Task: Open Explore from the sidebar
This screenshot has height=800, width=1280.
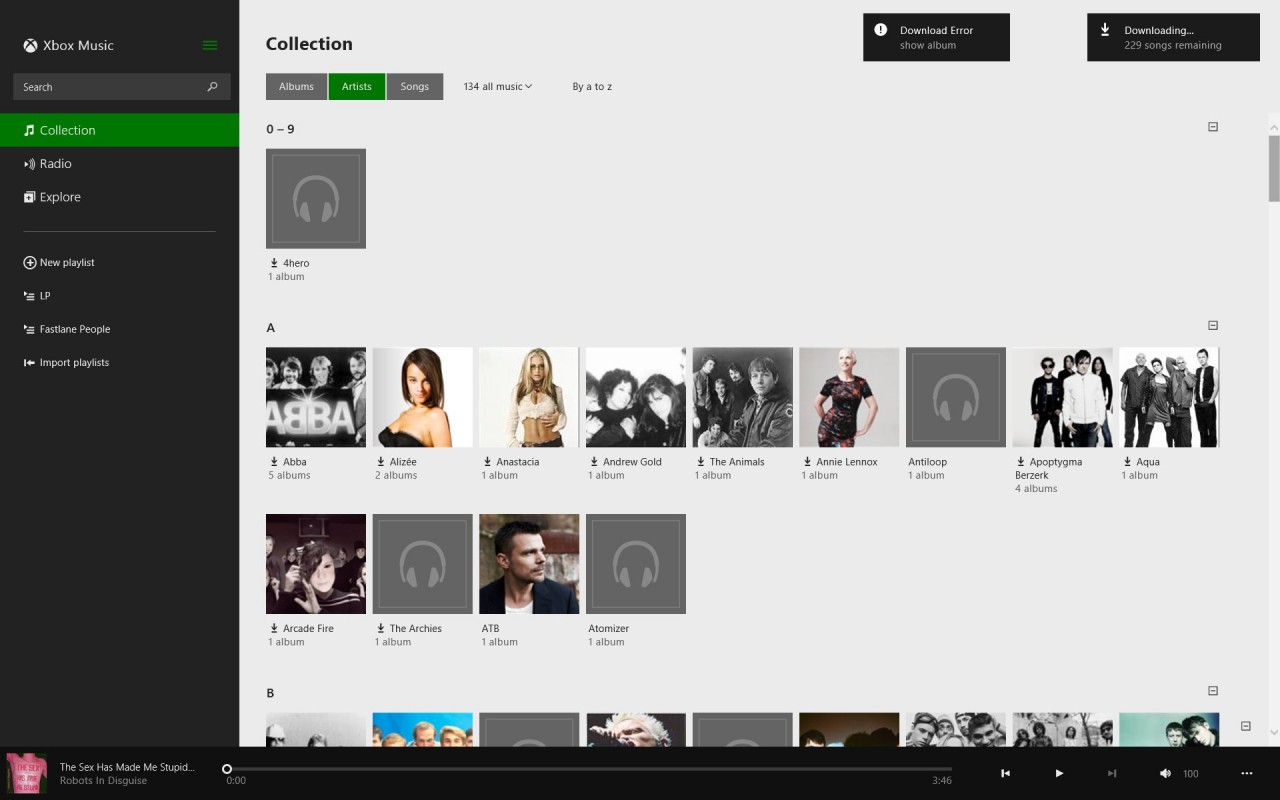Action: 60,196
